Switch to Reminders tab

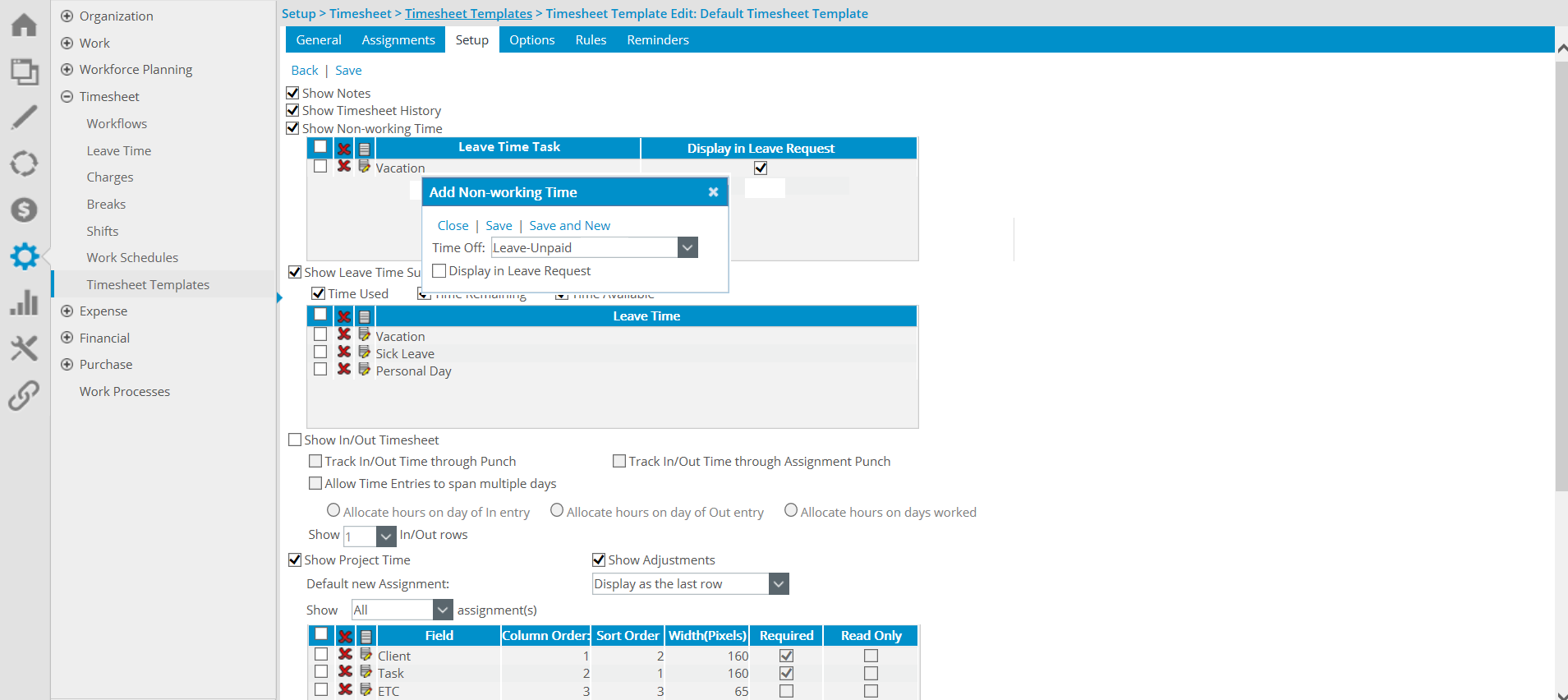tap(658, 39)
